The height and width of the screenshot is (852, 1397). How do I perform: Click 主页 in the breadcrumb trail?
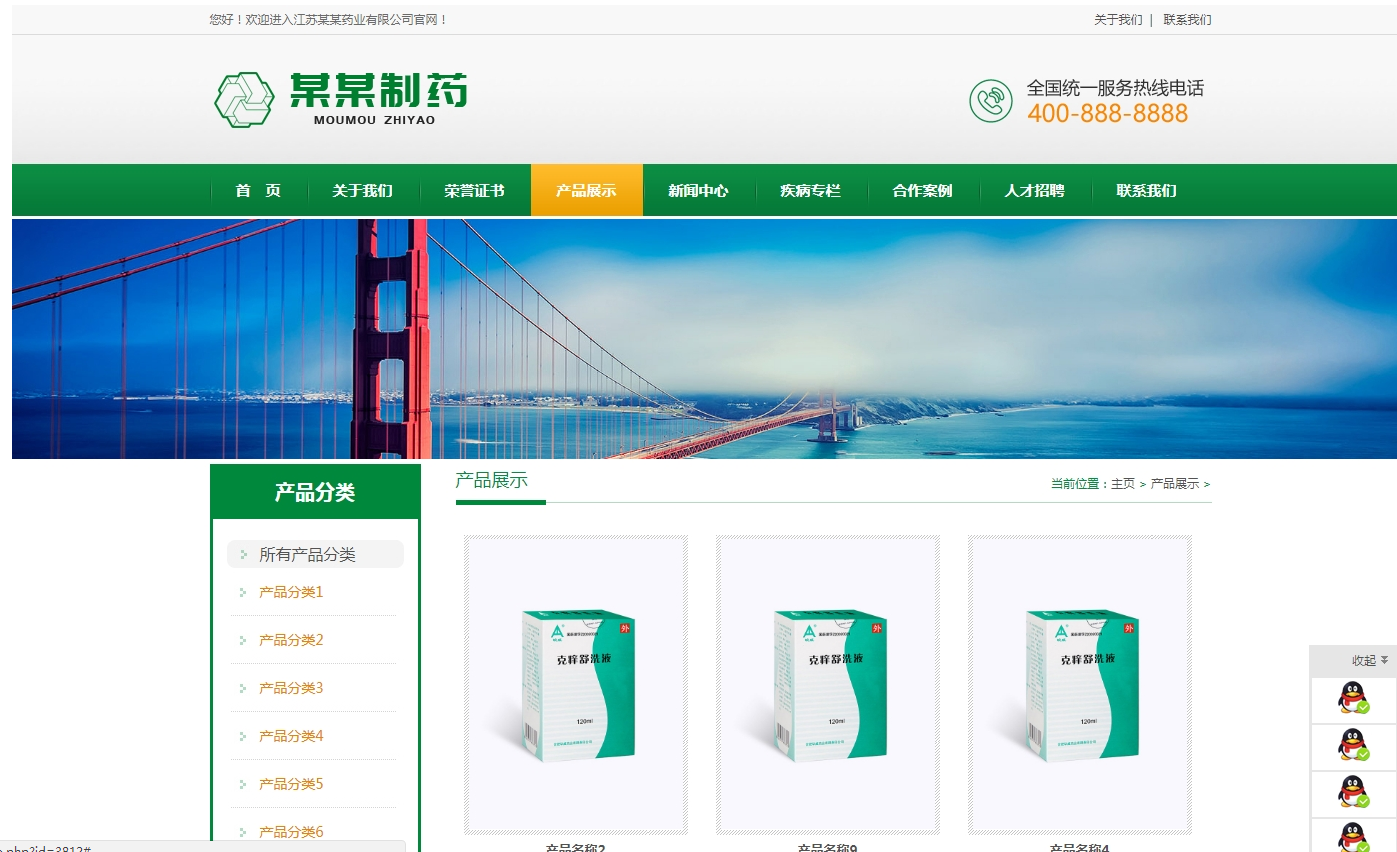click(1122, 484)
